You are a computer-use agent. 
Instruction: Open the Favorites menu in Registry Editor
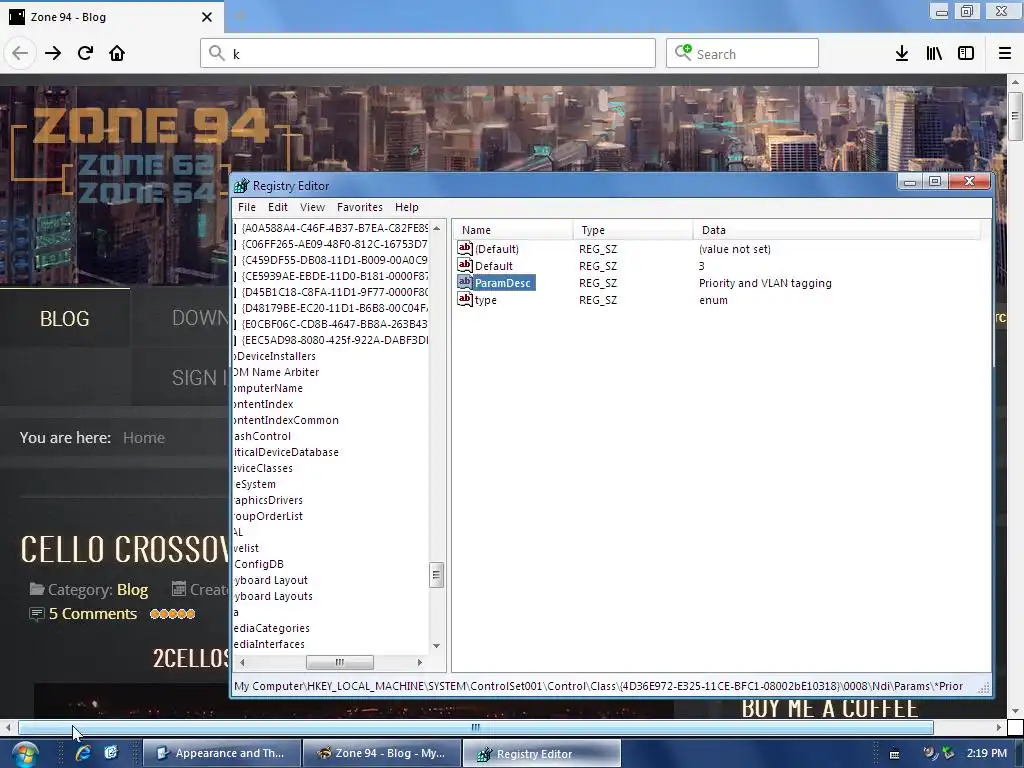(x=360, y=207)
